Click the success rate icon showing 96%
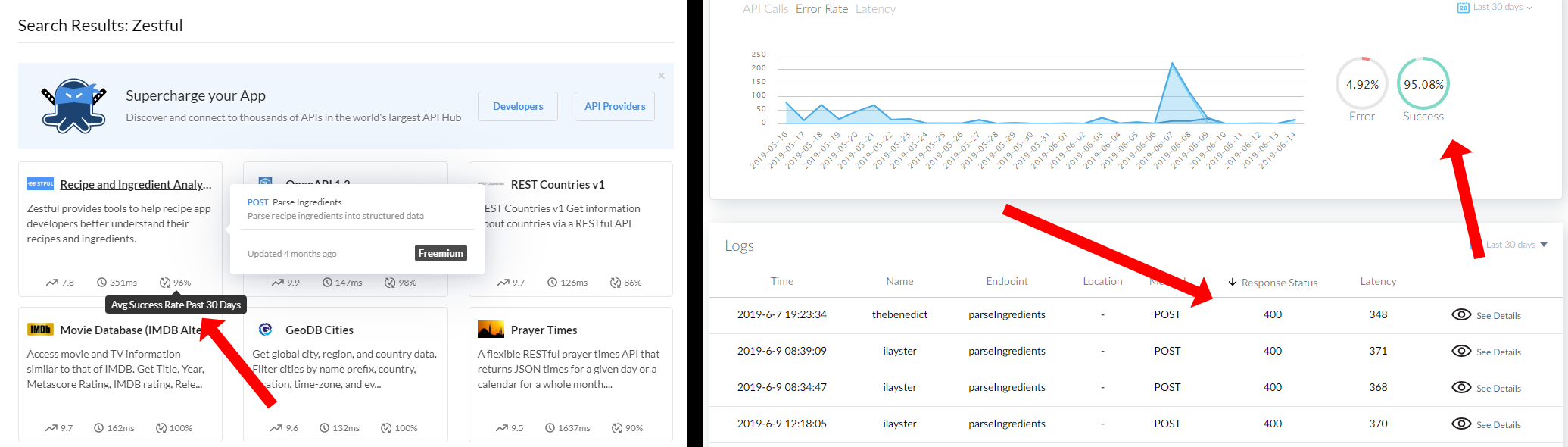The image size is (1568, 447). click(165, 283)
